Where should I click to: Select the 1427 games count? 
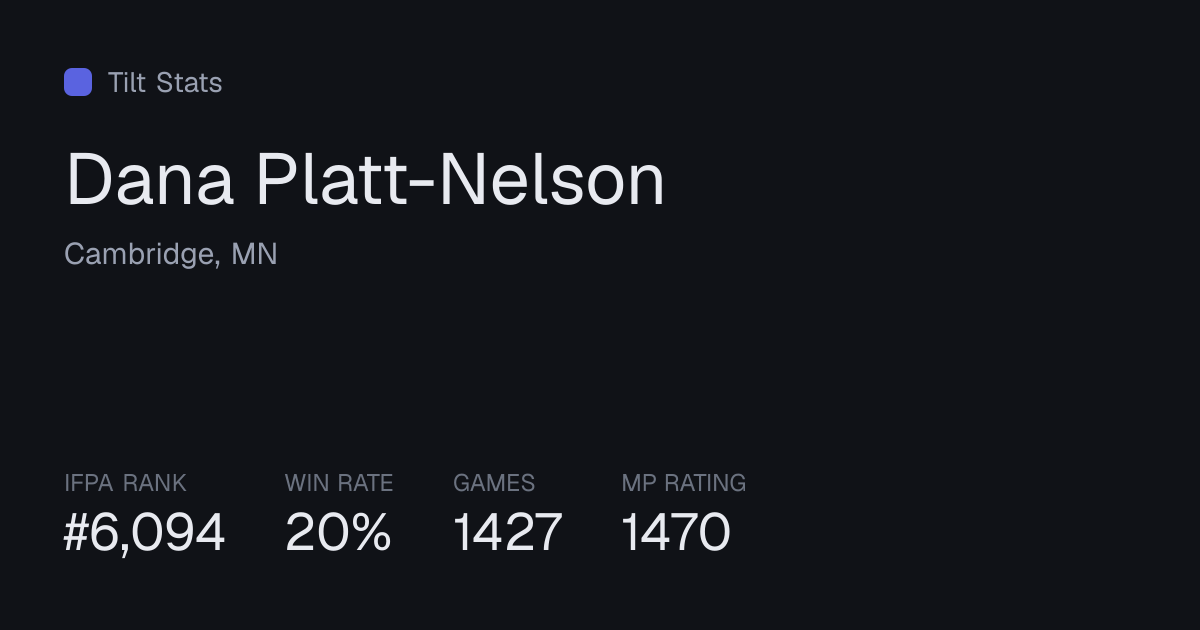tap(508, 532)
